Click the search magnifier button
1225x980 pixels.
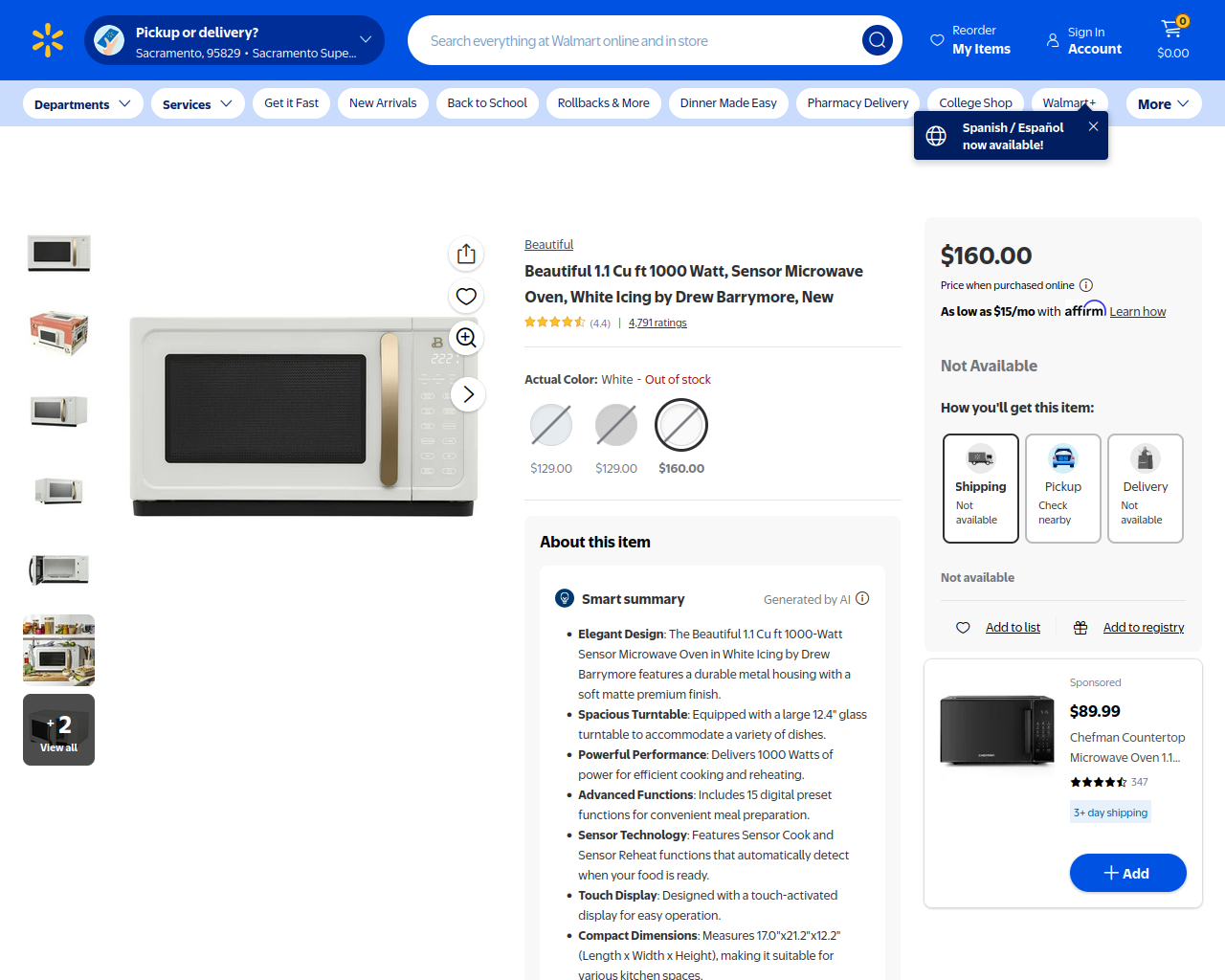click(x=878, y=40)
